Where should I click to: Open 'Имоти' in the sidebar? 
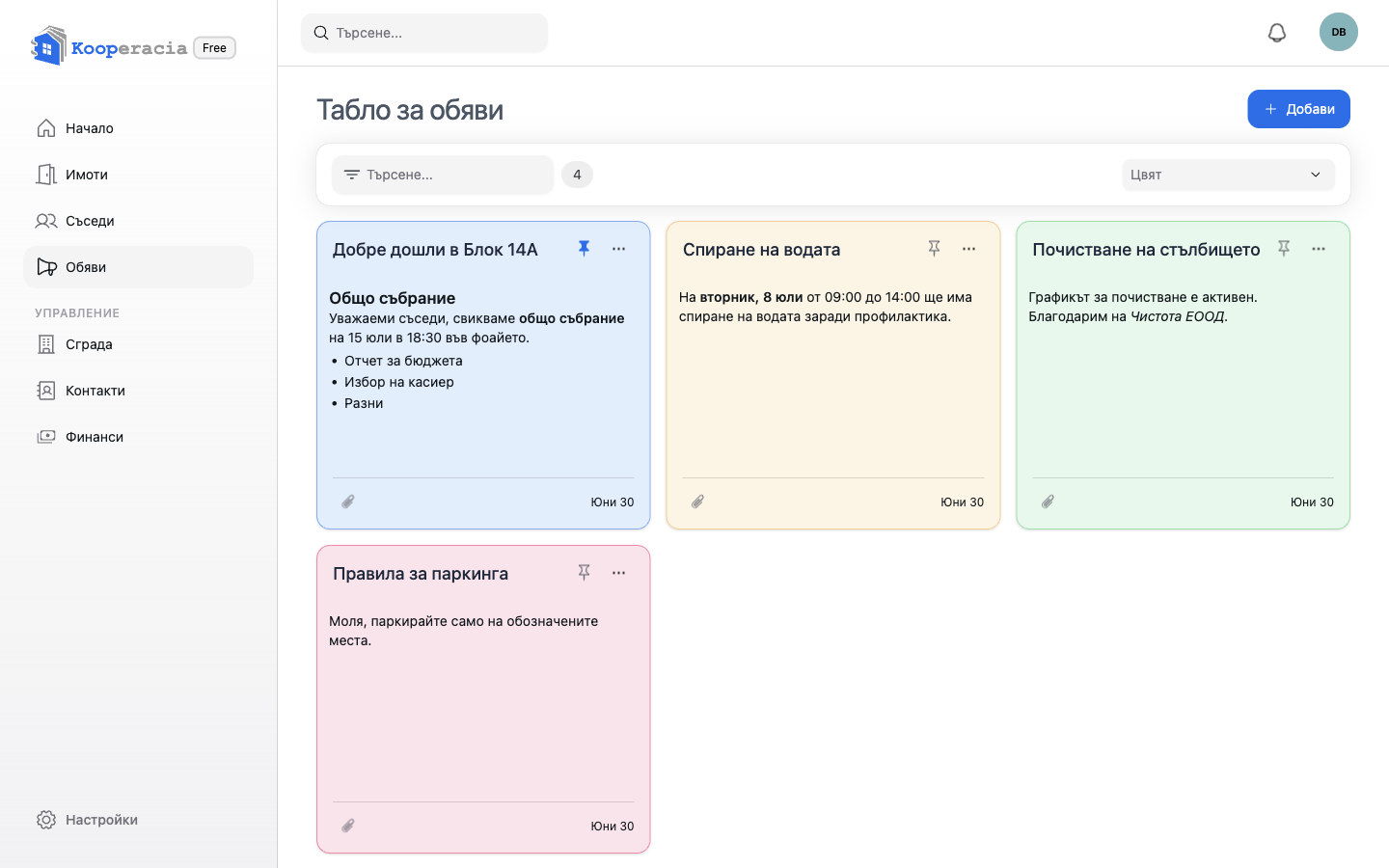[x=138, y=175]
